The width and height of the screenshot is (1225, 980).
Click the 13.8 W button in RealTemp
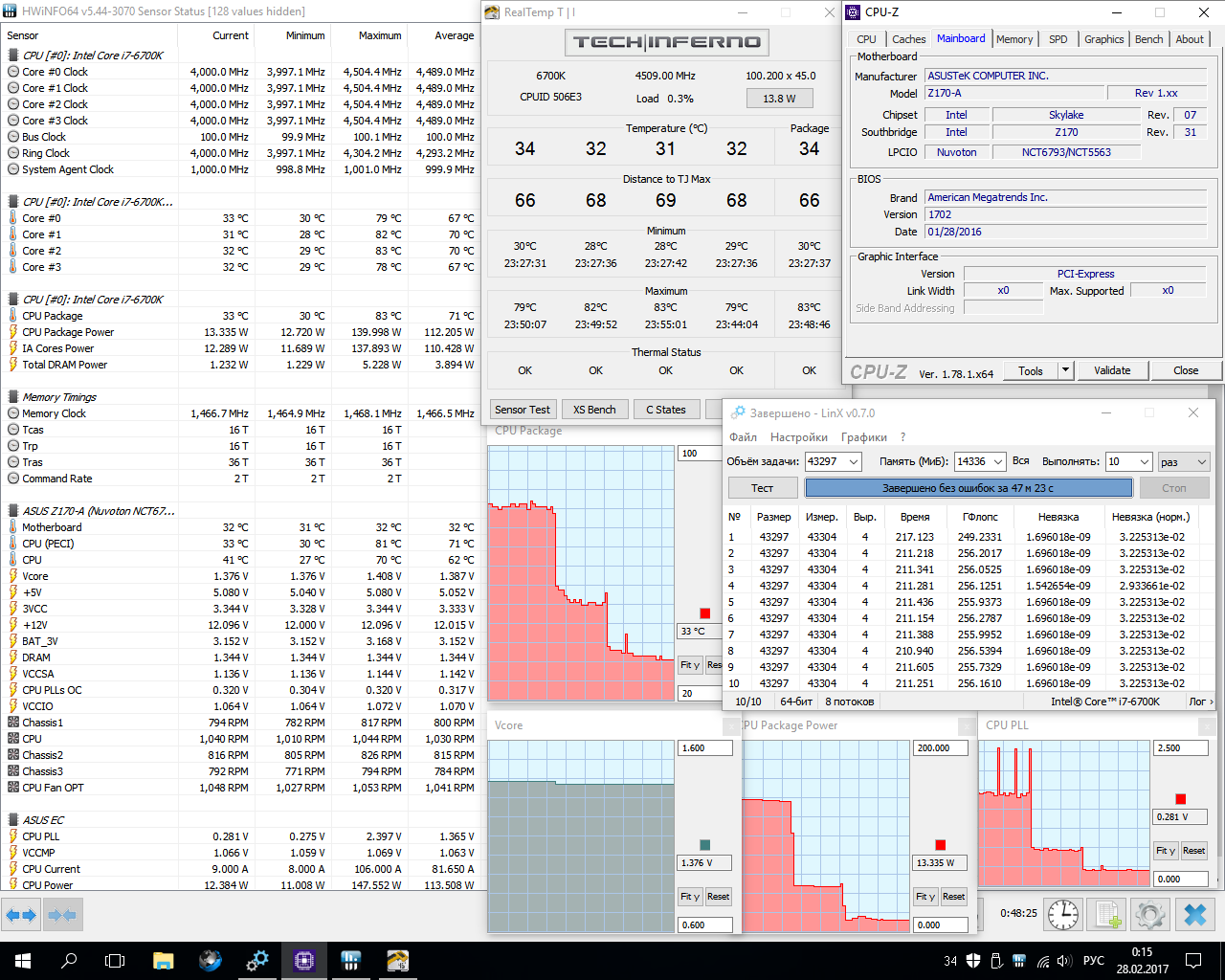click(x=779, y=98)
